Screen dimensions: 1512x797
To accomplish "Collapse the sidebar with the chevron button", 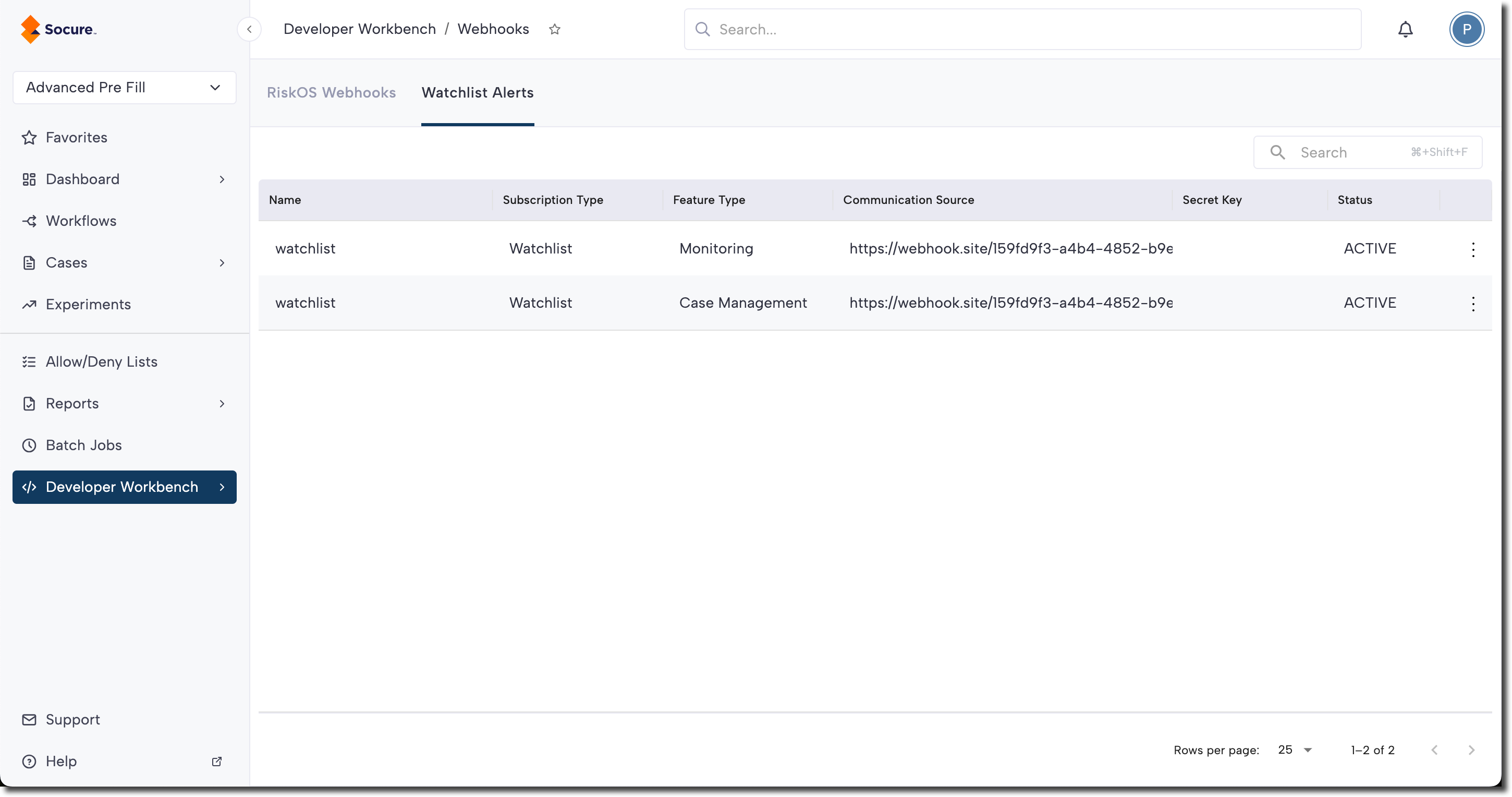I will coord(249,29).
